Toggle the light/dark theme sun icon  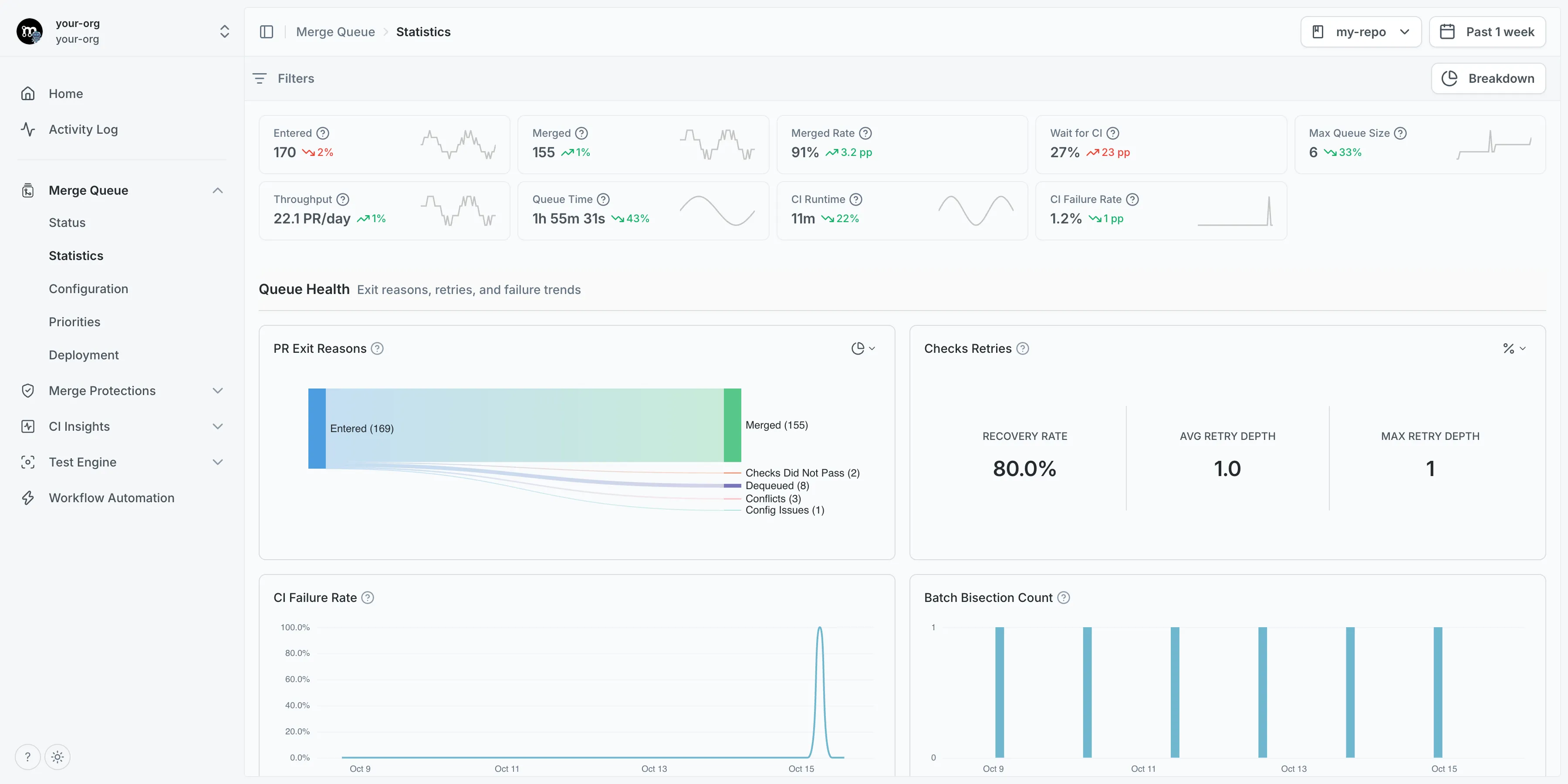(x=57, y=757)
